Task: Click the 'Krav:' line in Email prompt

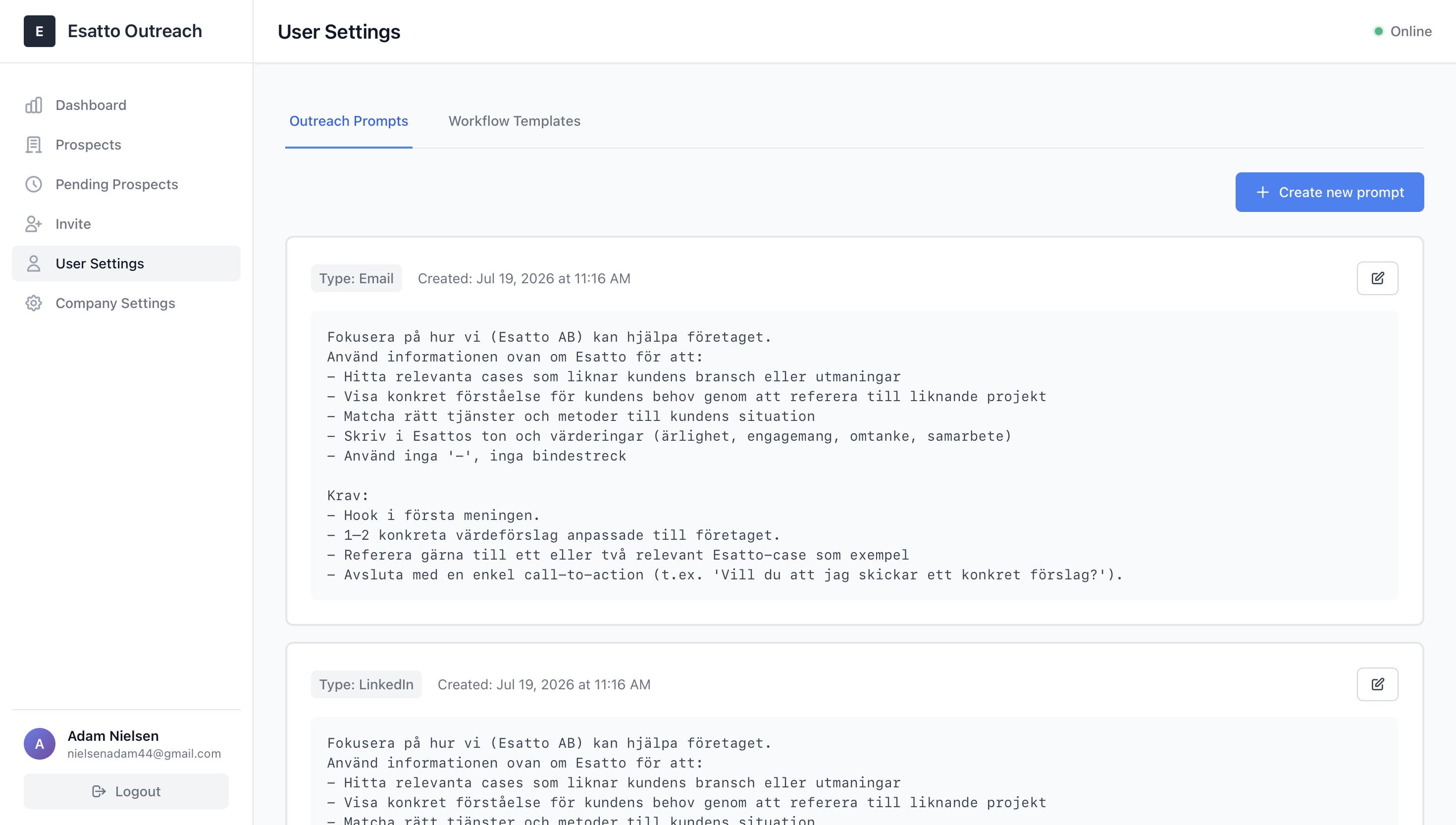Action: (x=347, y=495)
